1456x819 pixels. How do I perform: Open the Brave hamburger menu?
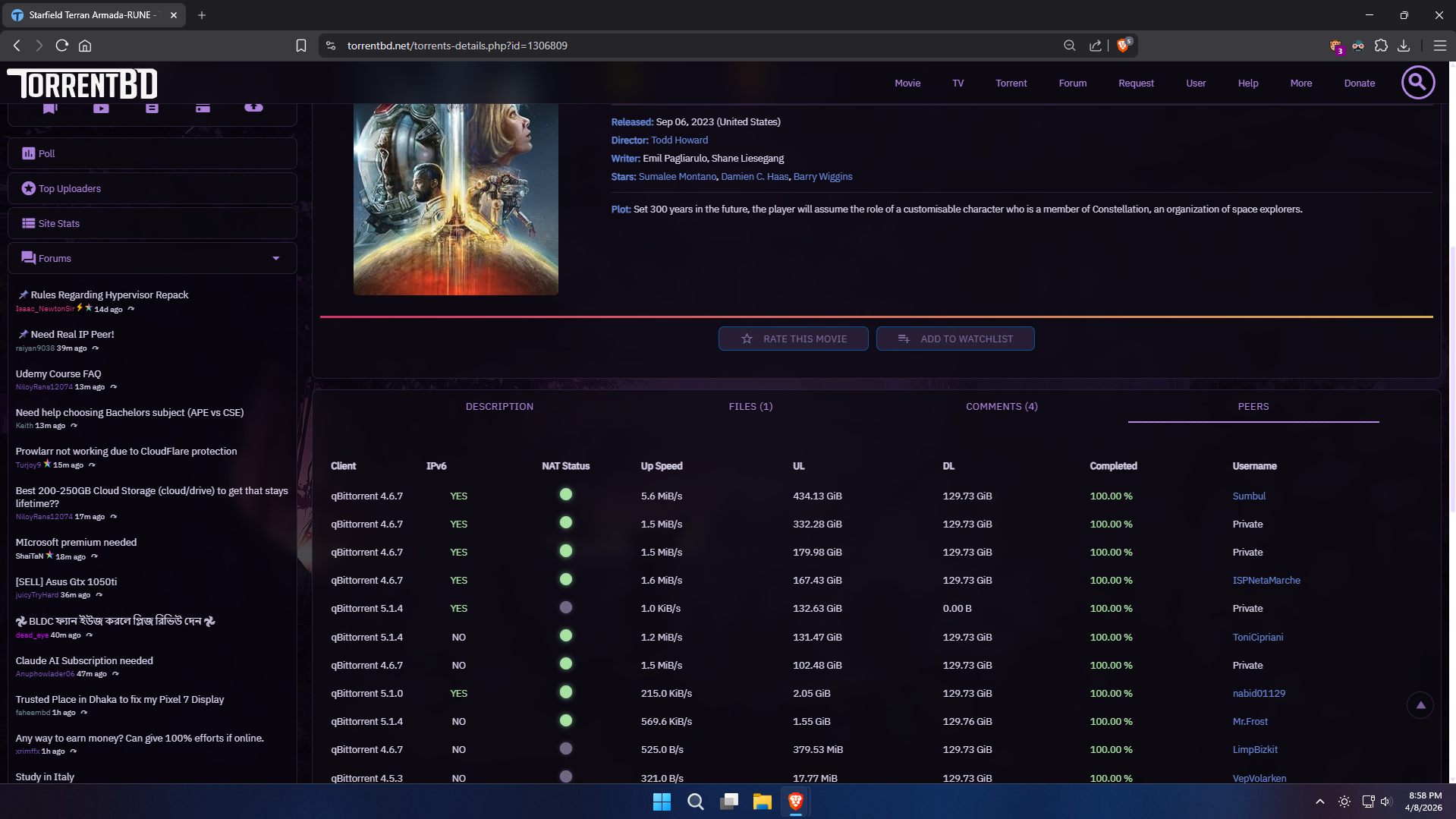1439,46
